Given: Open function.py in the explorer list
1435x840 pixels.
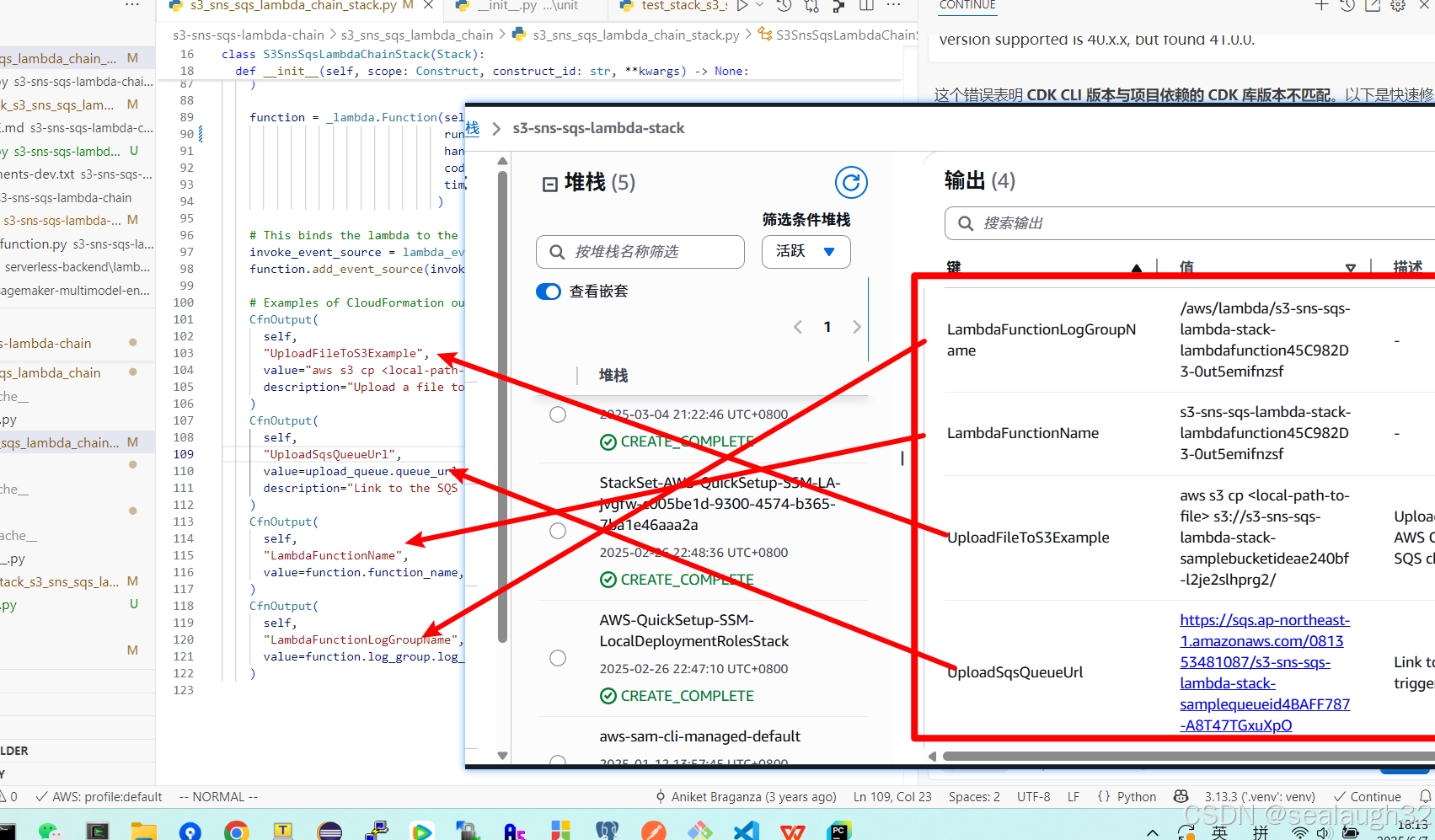Looking at the screenshot, I should coord(77,243).
